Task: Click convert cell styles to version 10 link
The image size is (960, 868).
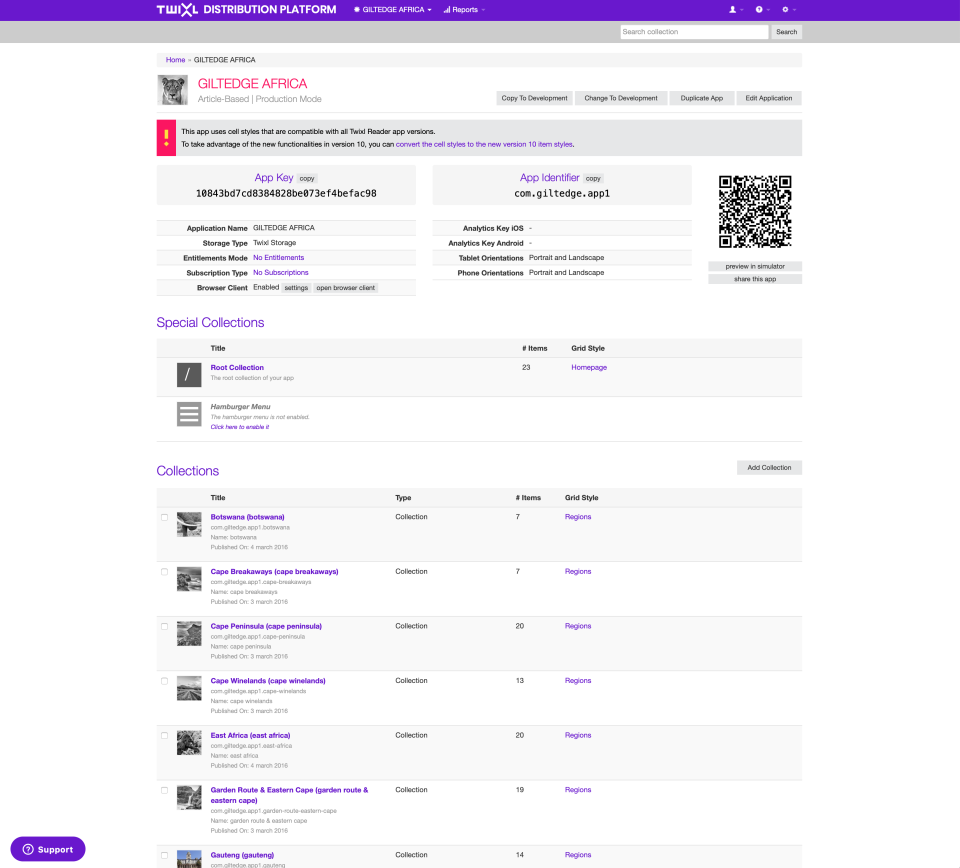Action: pyautogui.click(x=484, y=144)
